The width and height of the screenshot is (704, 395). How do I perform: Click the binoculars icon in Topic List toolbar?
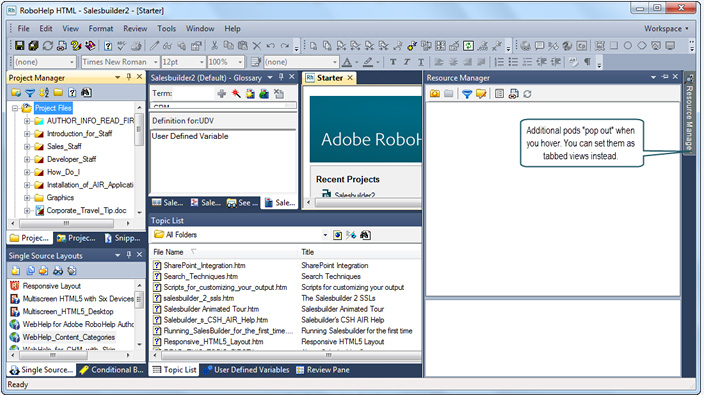pyautogui.click(x=365, y=235)
